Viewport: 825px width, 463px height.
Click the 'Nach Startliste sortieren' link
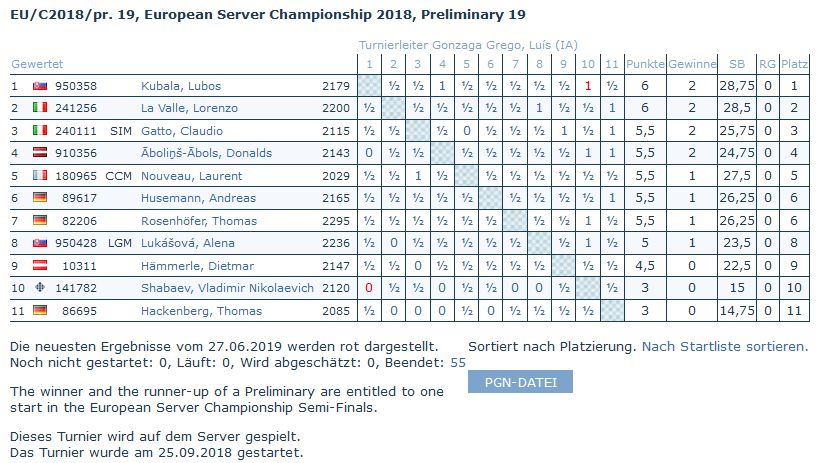click(724, 346)
